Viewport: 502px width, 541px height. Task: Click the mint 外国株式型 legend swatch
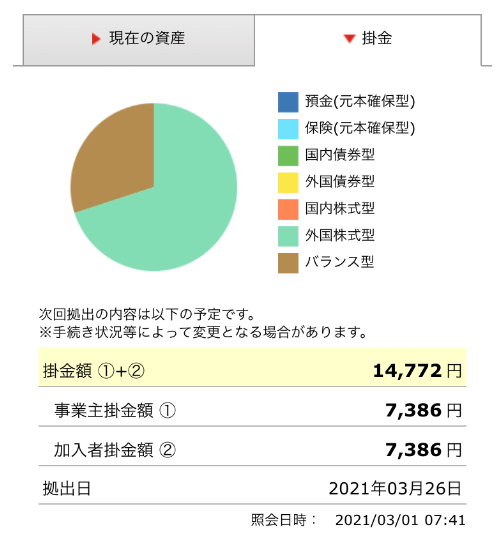(288, 236)
